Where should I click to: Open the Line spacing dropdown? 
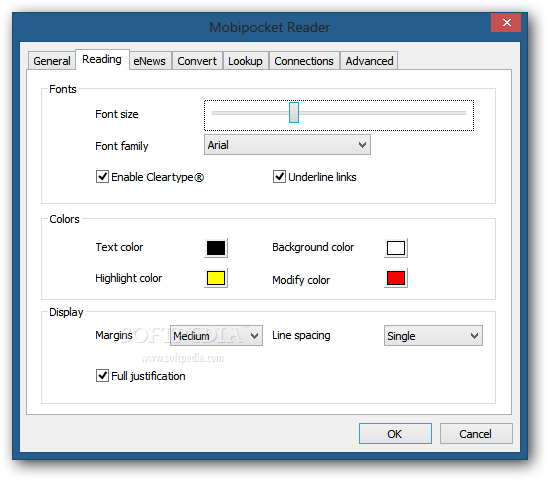(433, 336)
